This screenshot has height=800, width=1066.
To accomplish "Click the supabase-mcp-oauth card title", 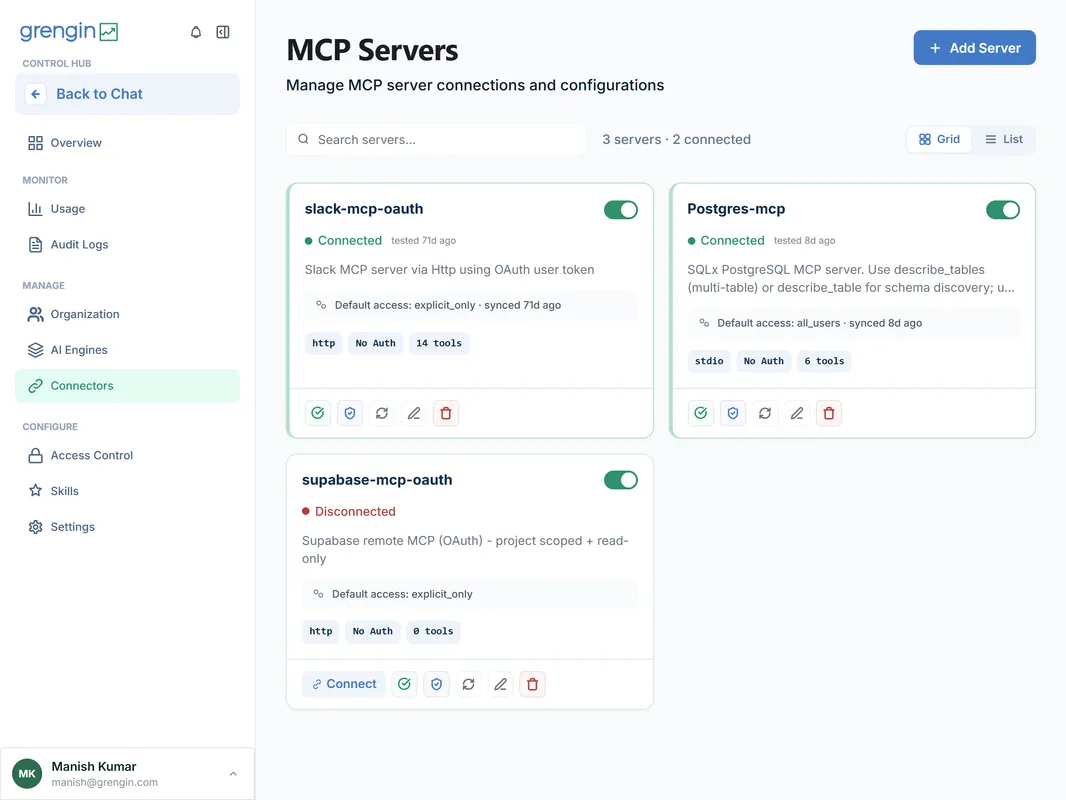I will [x=377, y=480].
